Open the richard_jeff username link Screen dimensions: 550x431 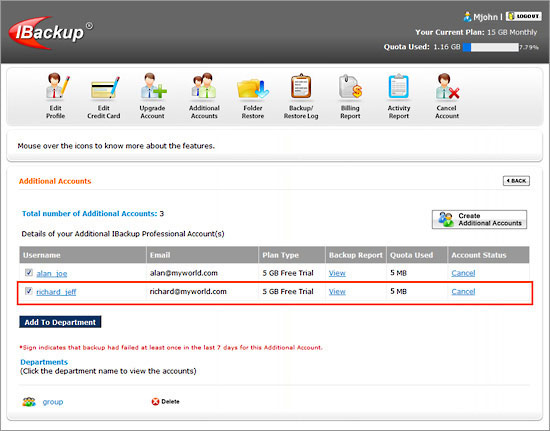pyautogui.click(x=56, y=292)
